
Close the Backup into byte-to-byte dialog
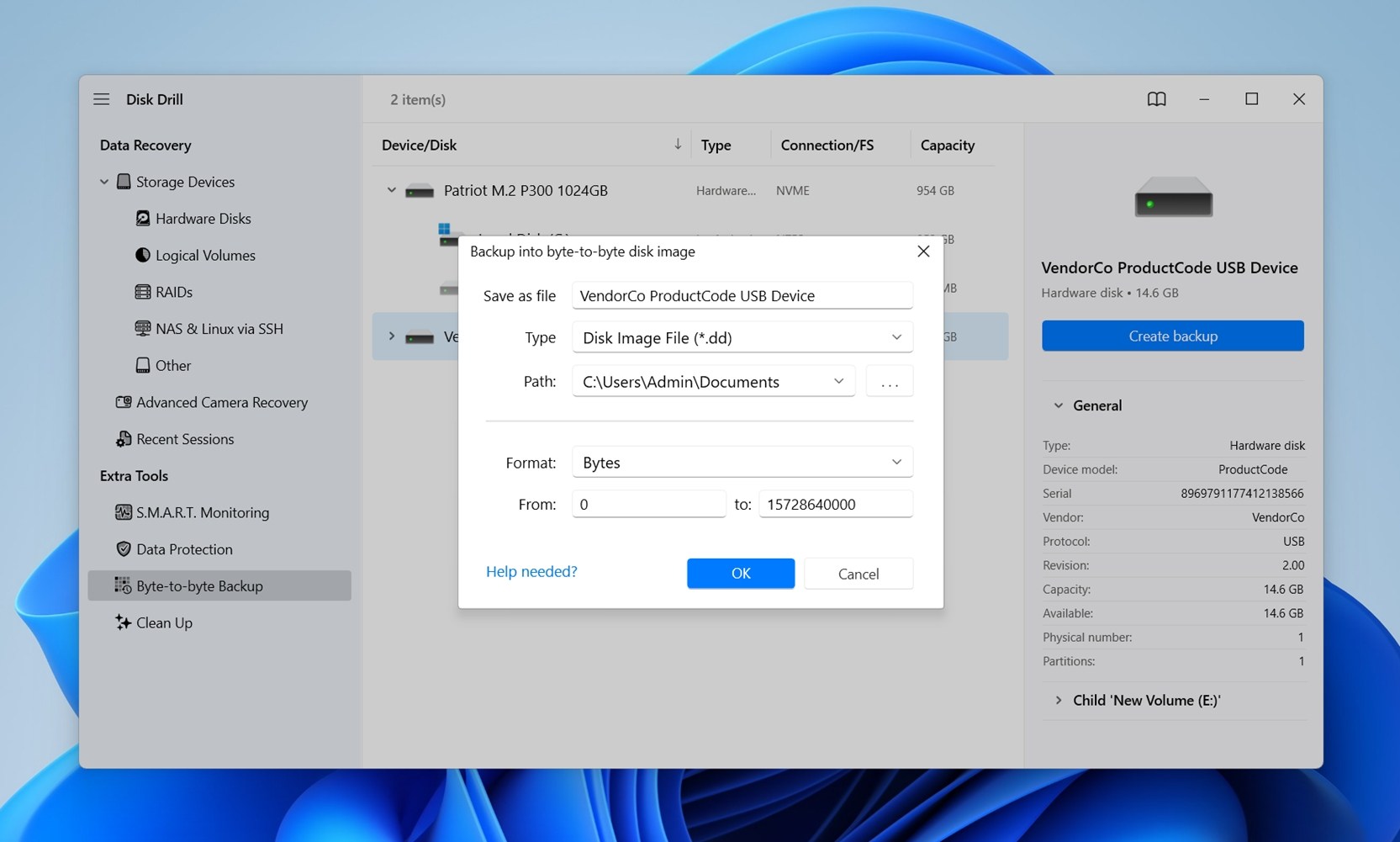click(x=923, y=252)
